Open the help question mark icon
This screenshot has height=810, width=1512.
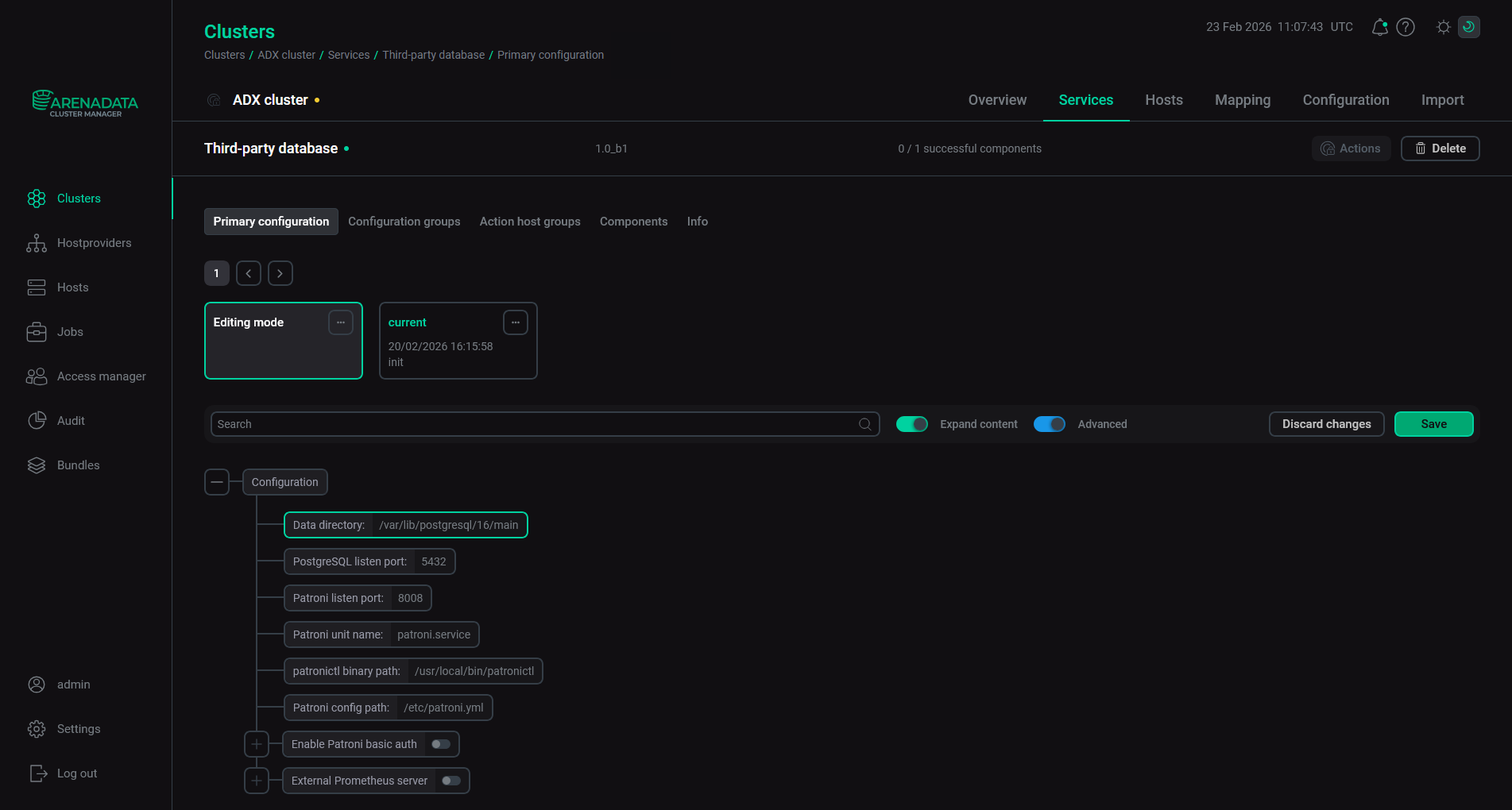1406,27
